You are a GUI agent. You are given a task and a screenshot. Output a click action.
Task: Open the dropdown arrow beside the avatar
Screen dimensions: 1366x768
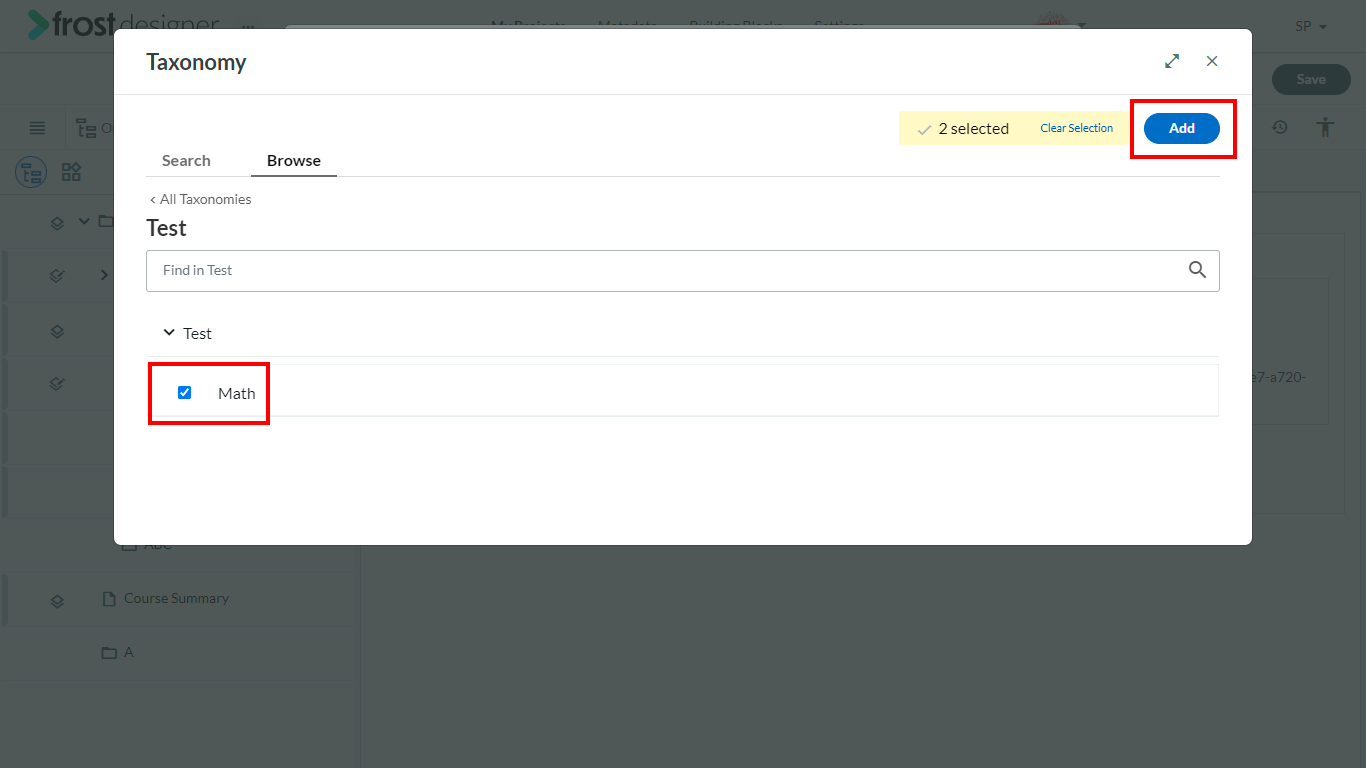point(1081,26)
